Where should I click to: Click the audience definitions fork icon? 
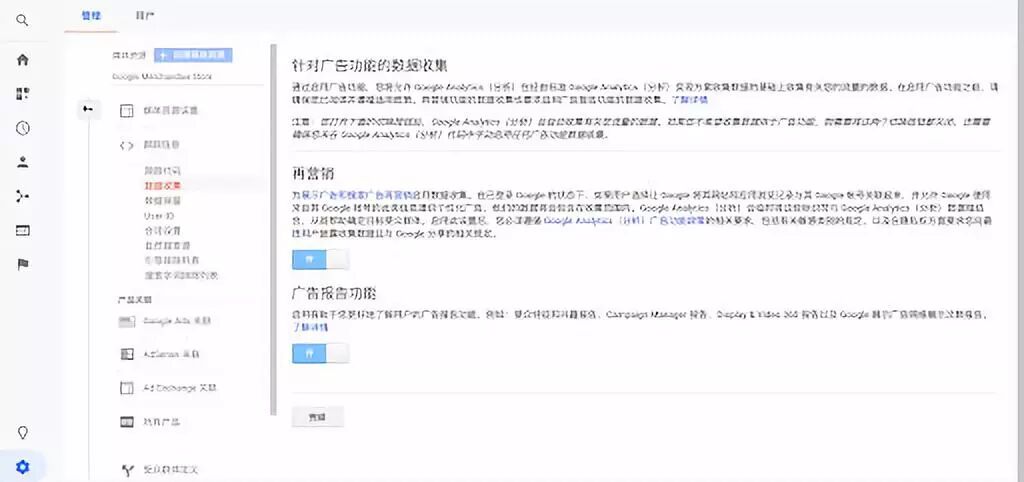127,470
